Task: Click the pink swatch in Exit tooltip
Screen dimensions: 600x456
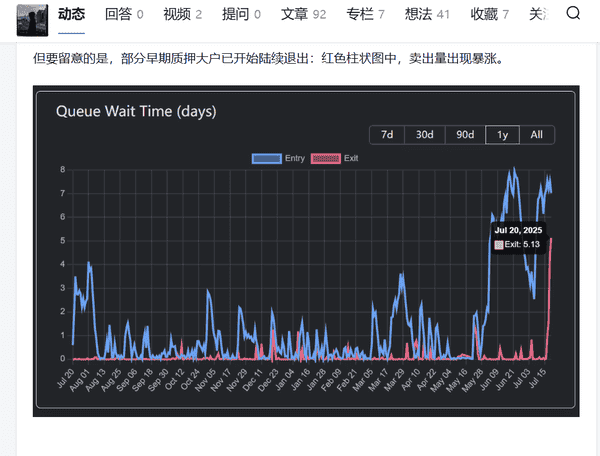Action: pyautogui.click(x=499, y=244)
